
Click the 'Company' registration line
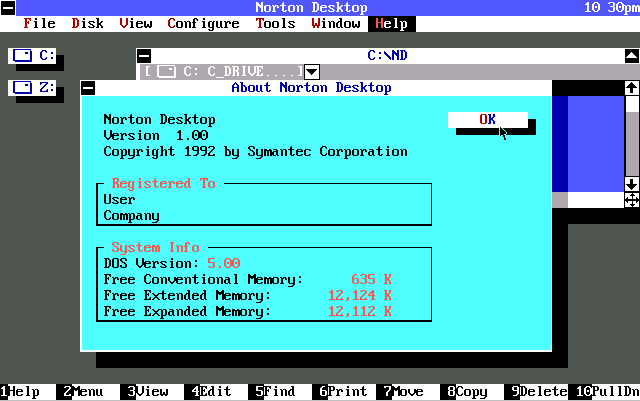coord(131,216)
